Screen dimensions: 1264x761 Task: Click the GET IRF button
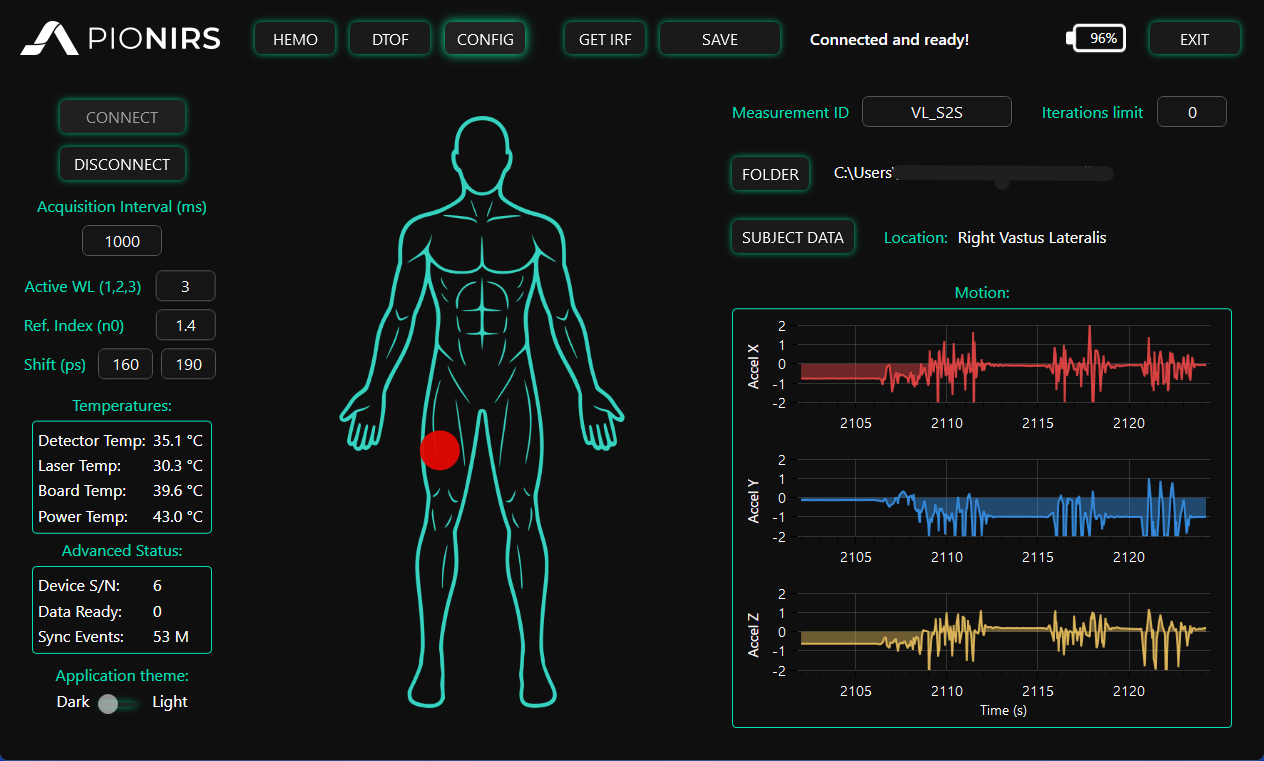(x=605, y=39)
